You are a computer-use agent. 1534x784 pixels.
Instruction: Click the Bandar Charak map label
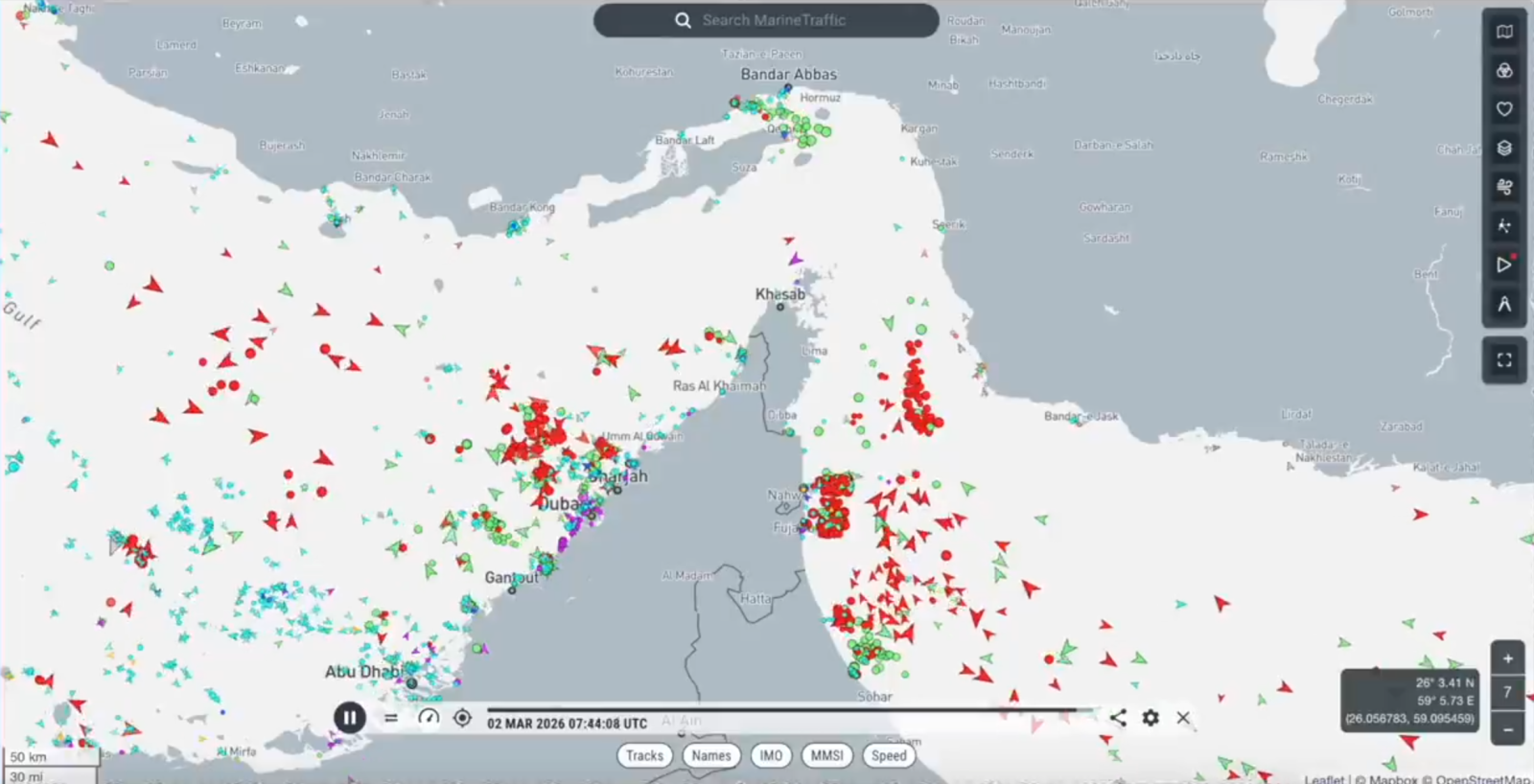pyautogui.click(x=393, y=177)
